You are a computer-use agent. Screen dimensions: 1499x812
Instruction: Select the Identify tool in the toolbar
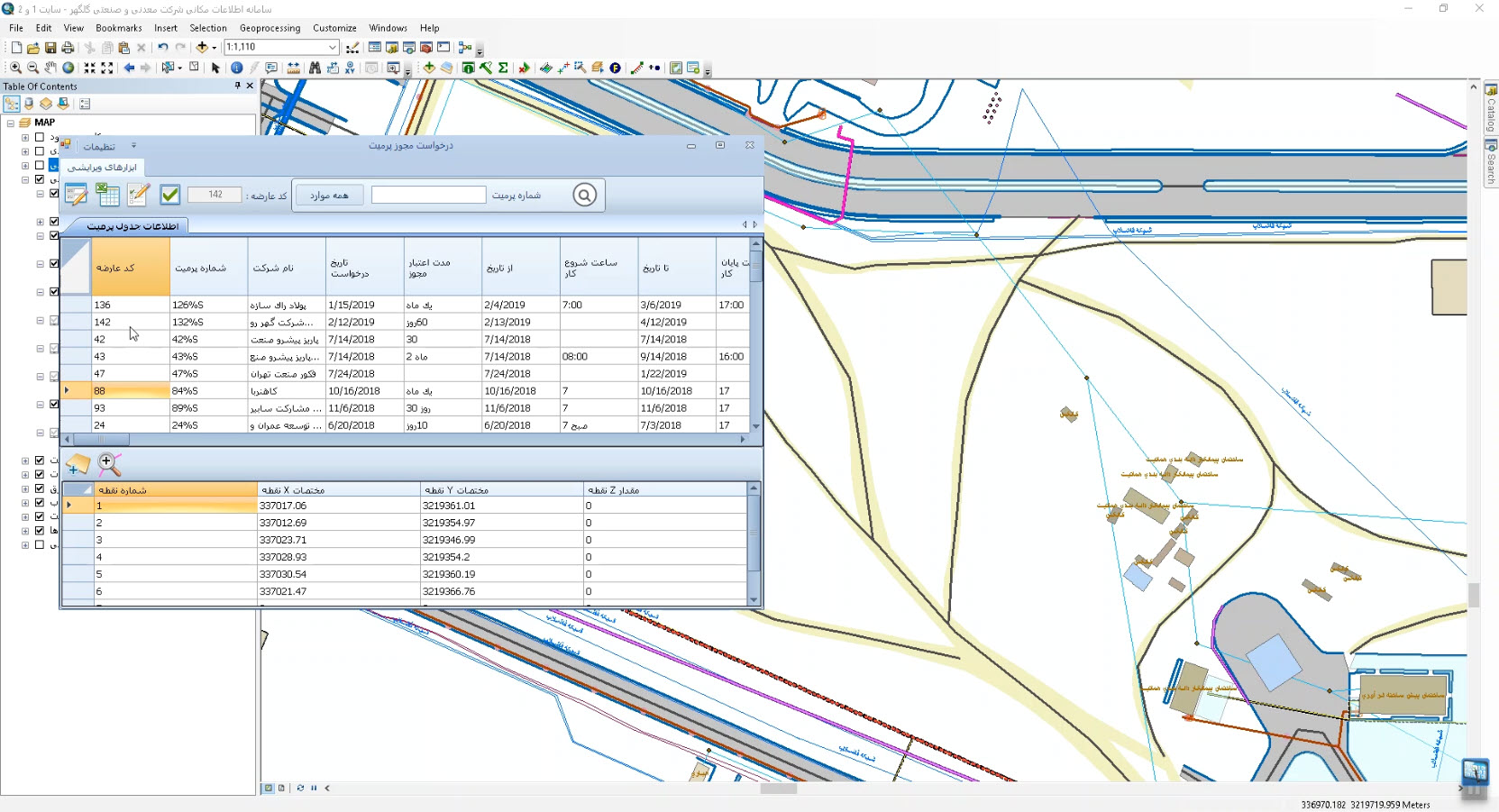pos(236,68)
